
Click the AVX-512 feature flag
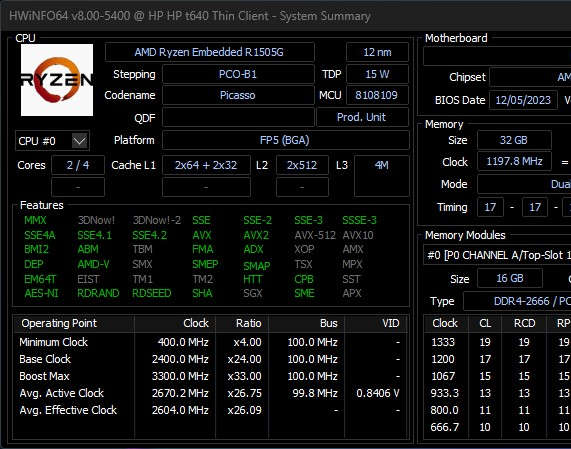pos(315,235)
